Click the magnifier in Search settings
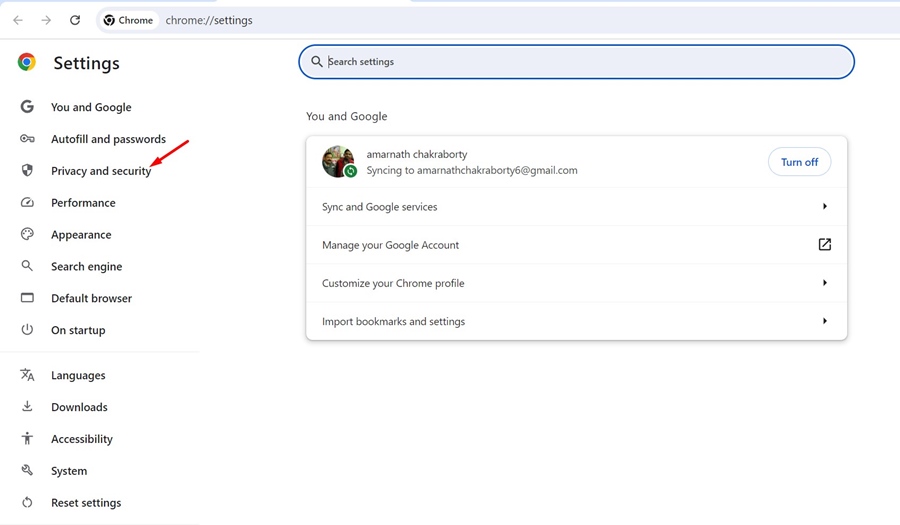This screenshot has height=525, width=900. click(316, 61)
